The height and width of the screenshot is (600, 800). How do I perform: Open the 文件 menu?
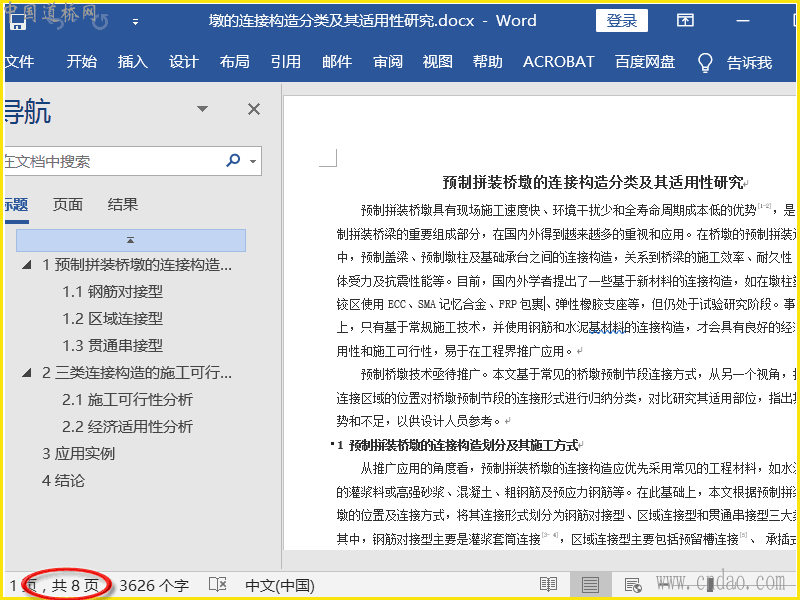(x=19, y=62)
